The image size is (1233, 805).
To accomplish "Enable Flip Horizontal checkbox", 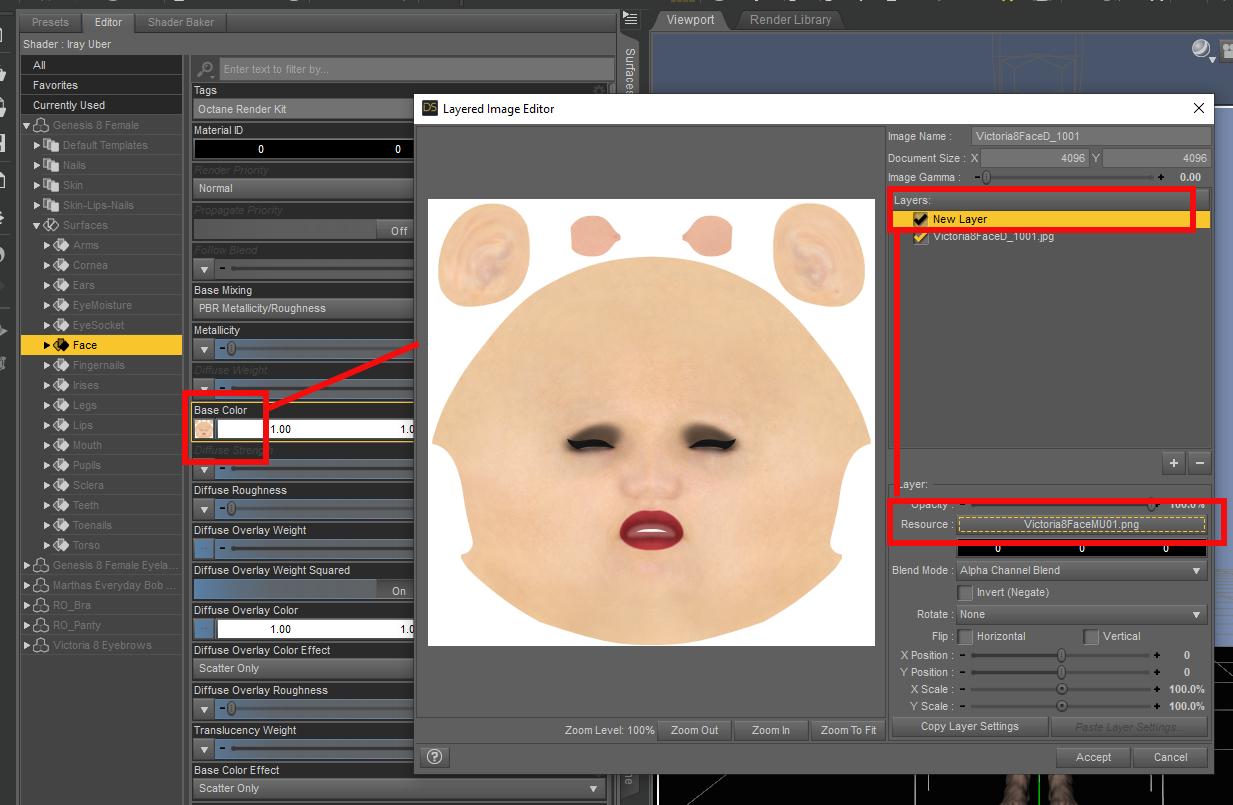I will click(x=965, y=637).
